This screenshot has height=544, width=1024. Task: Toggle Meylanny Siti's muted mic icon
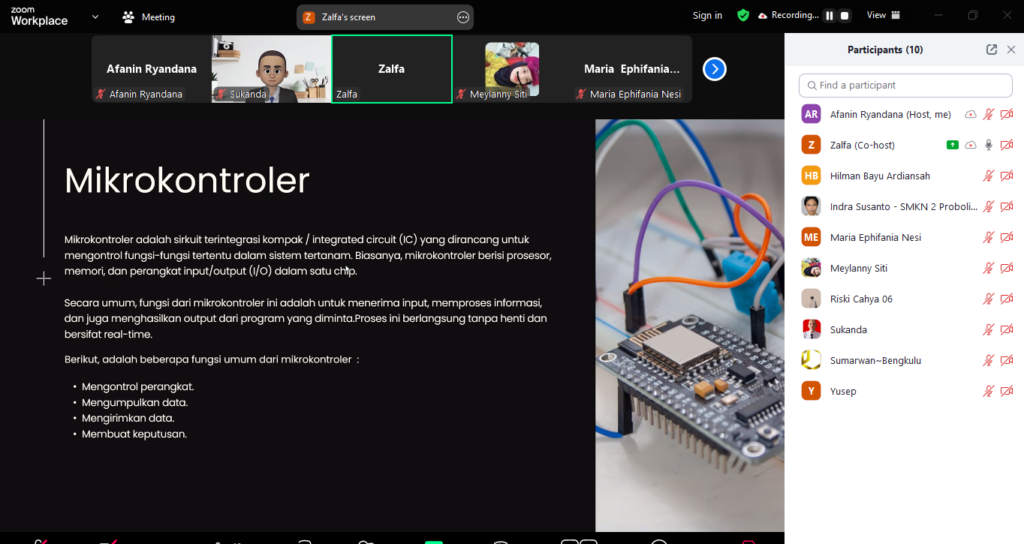(x=989, y=268)
